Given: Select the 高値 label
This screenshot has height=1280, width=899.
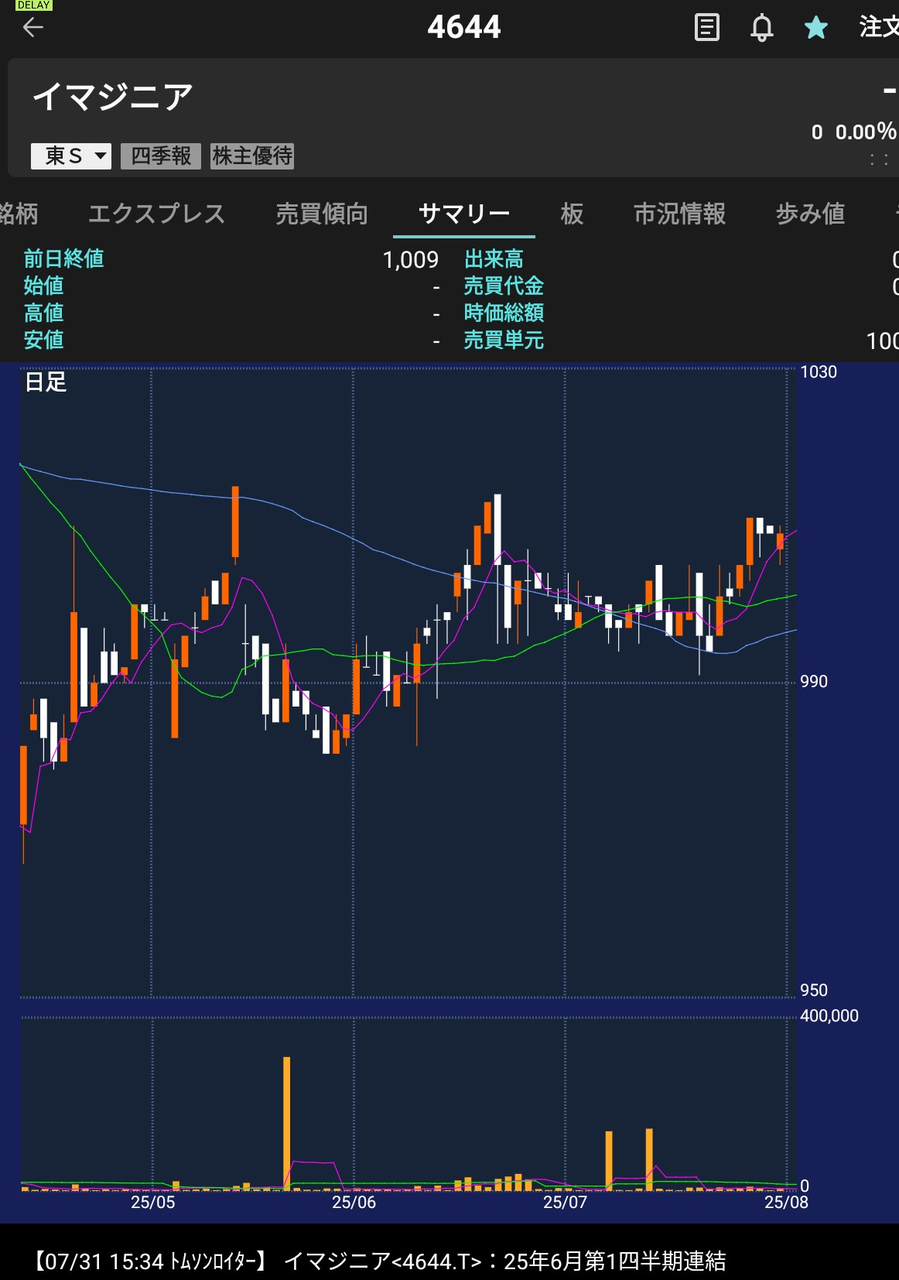Looking at the screenshot, I should (x=44, y=313).
